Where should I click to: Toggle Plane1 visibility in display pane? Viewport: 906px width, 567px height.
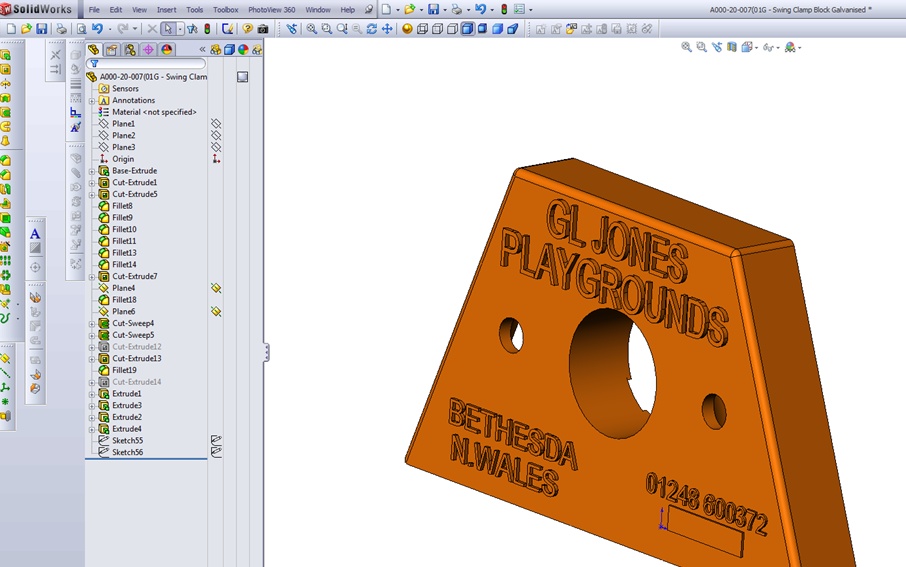(216, 124)
